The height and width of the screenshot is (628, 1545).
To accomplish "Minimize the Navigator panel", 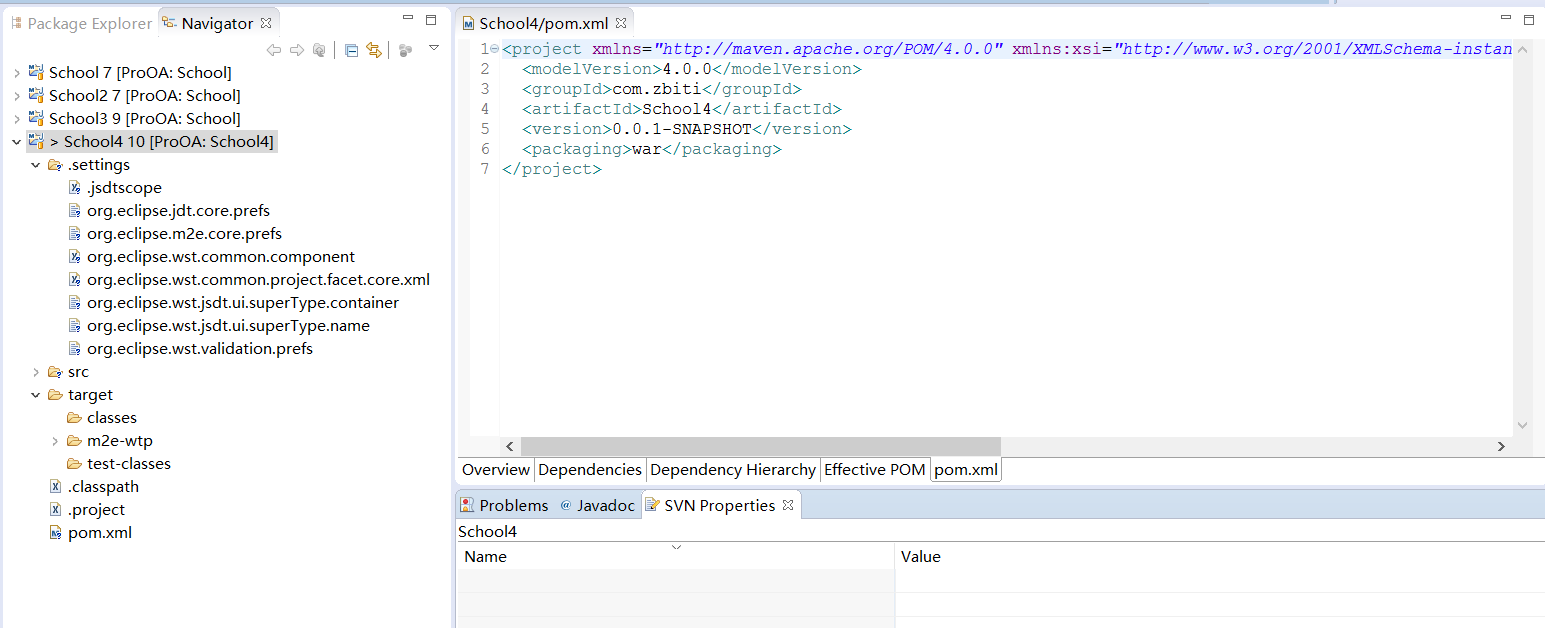I will tap(408, 19).
